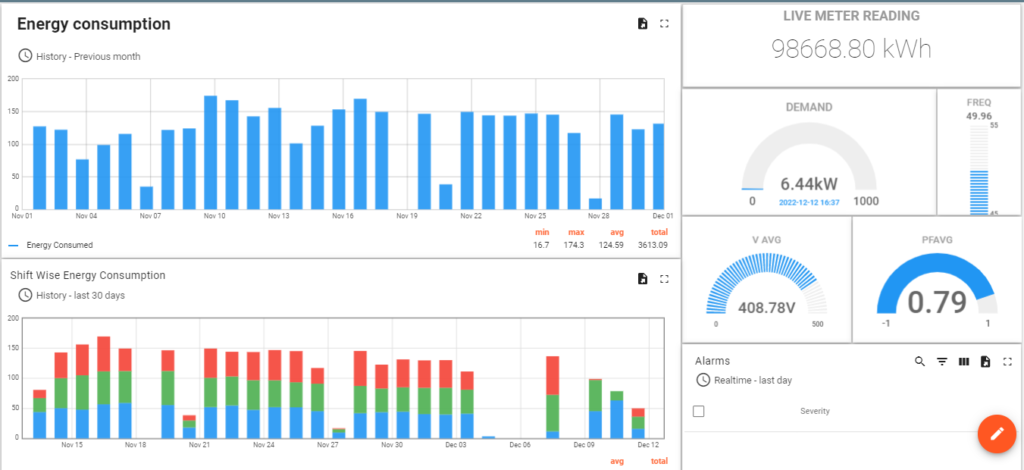This screenshot has height=470, width=1024.
Task: Click the Shift Wise Energy Consumption title
Action: [88, 275]
